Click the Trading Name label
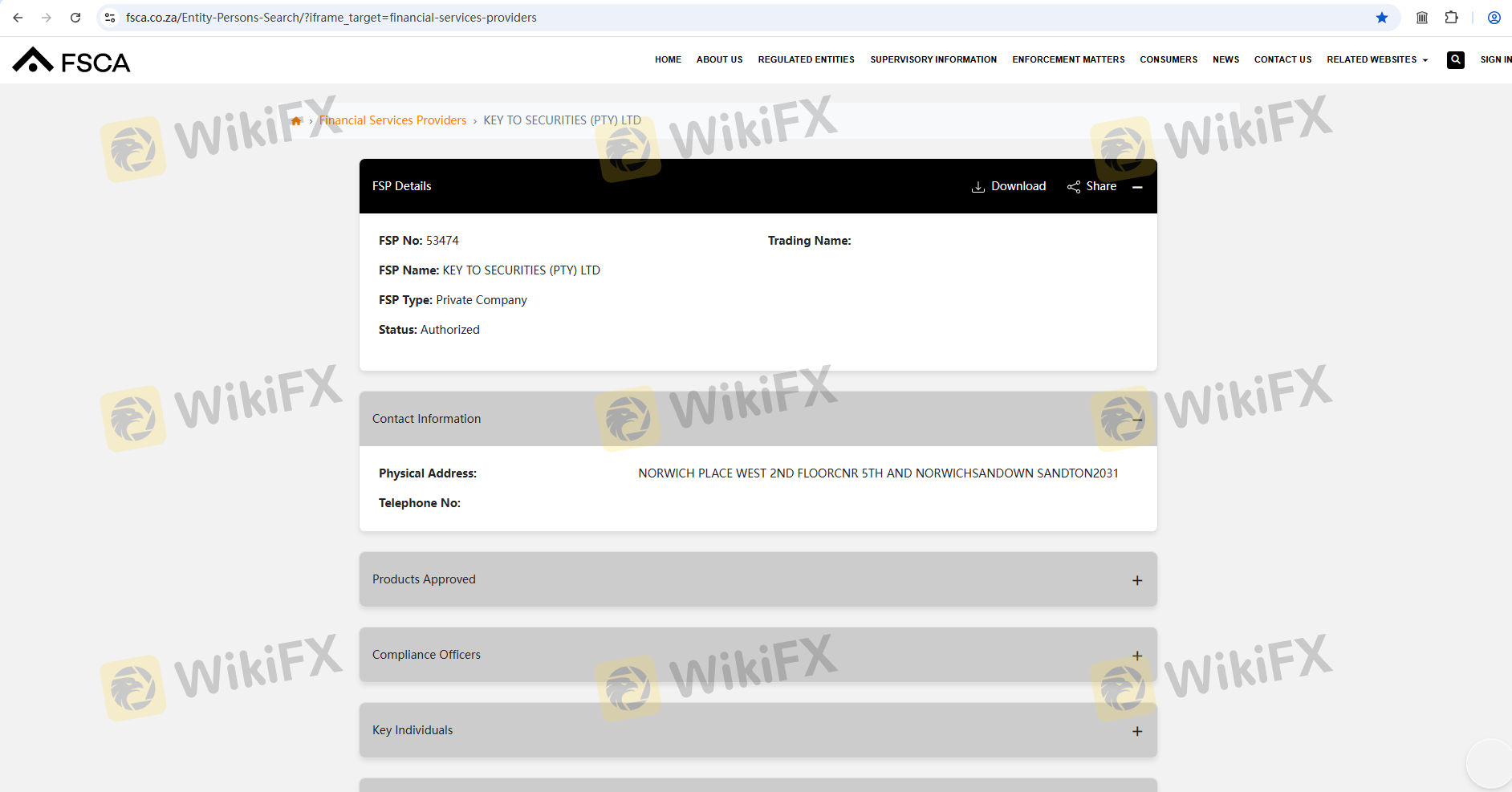Image resolution: width=1512 pixels, height=792 pixels. [x=809, y=241]
